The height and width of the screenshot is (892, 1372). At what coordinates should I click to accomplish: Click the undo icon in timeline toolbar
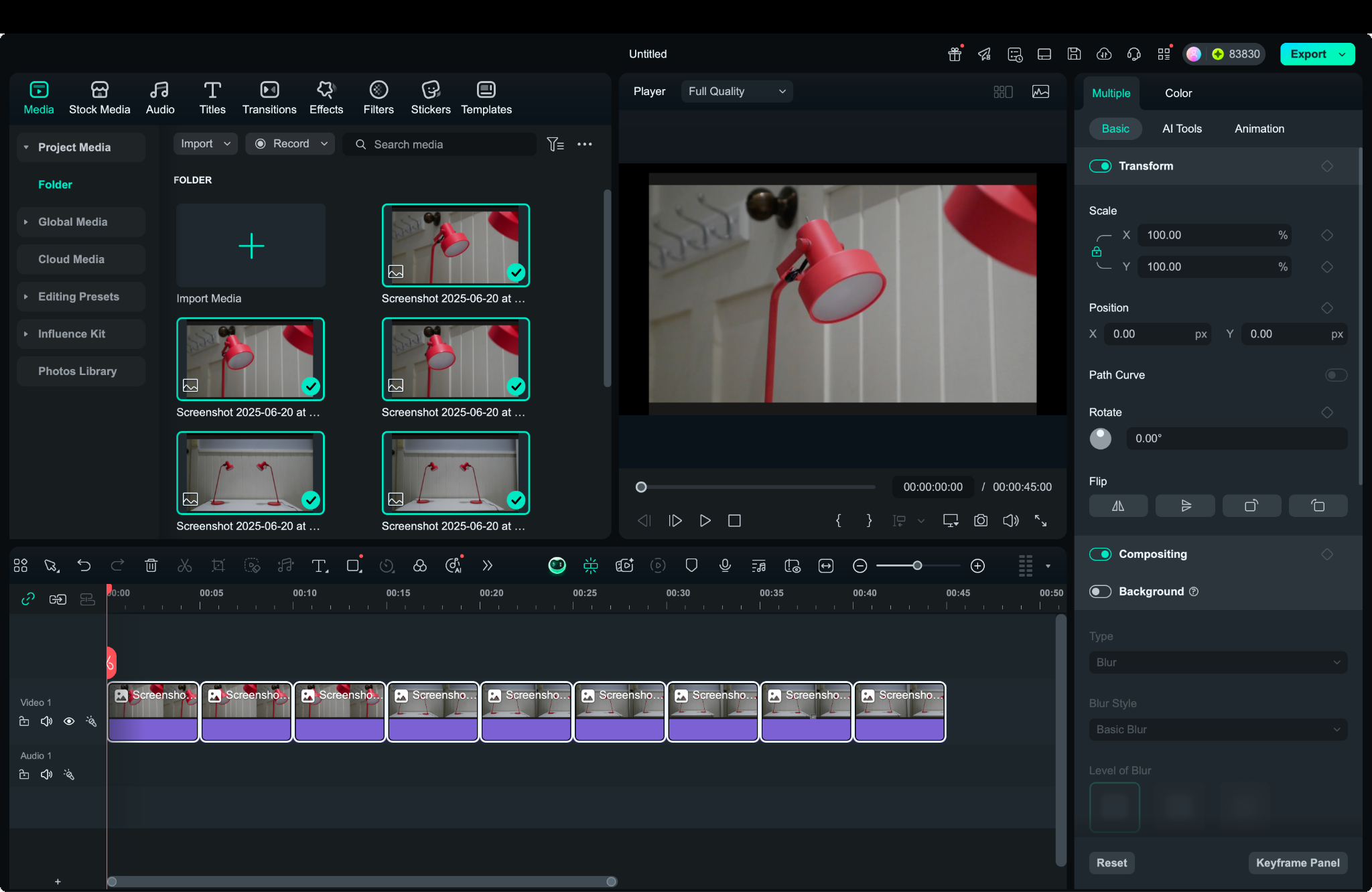84,566
